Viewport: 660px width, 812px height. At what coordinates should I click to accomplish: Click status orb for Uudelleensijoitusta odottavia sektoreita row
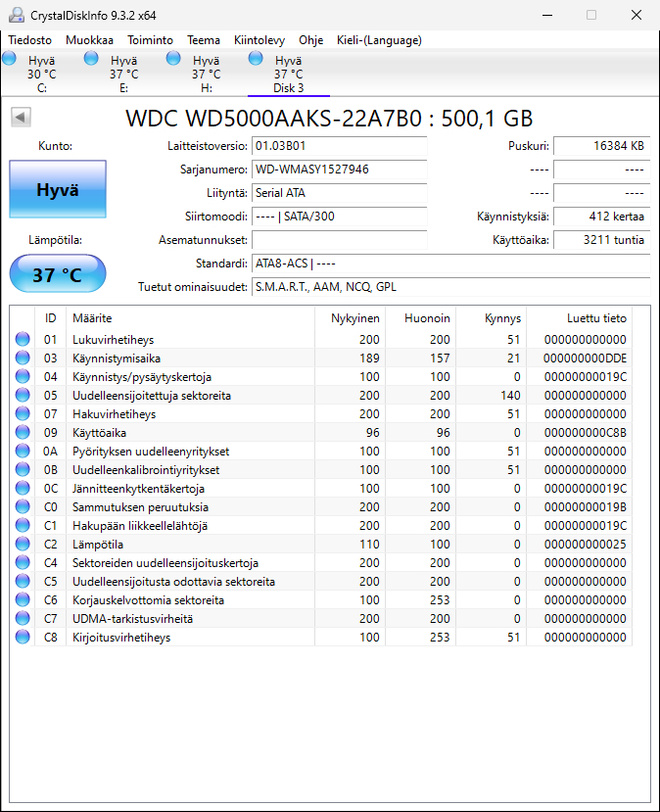22,581
